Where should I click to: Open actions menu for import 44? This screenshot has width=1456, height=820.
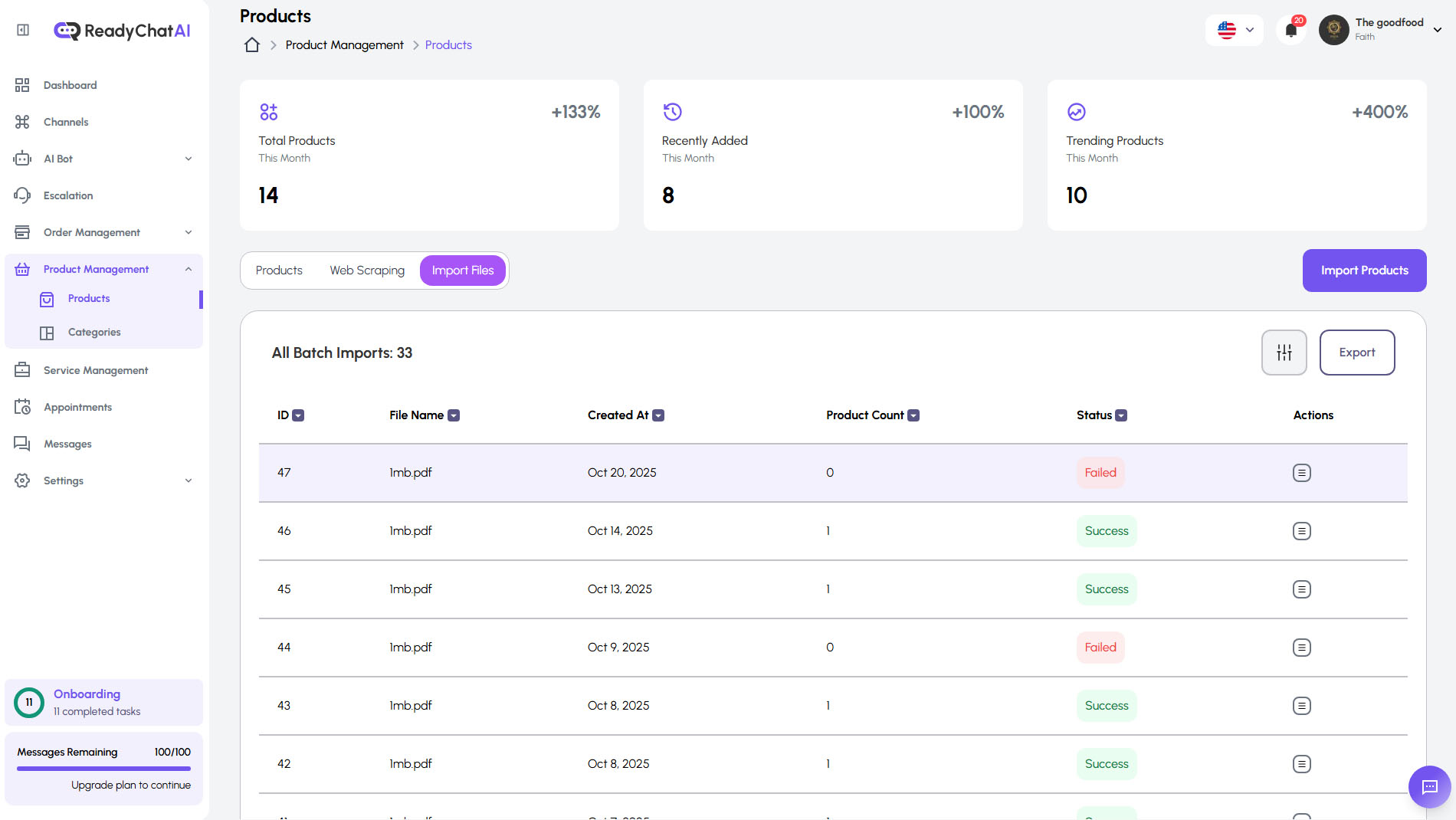[1301, 648]
